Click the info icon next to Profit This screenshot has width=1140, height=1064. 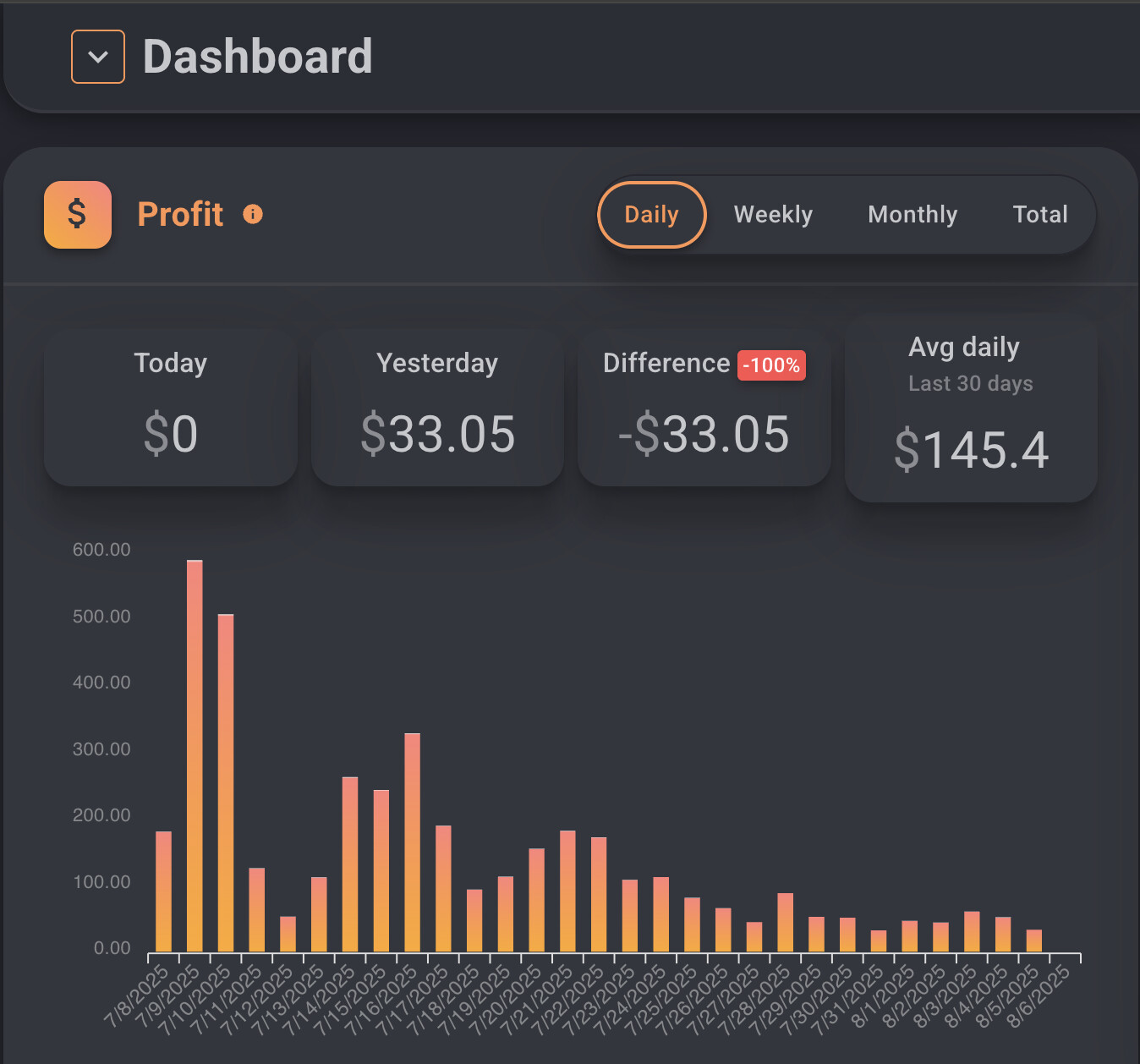(253, 215)
